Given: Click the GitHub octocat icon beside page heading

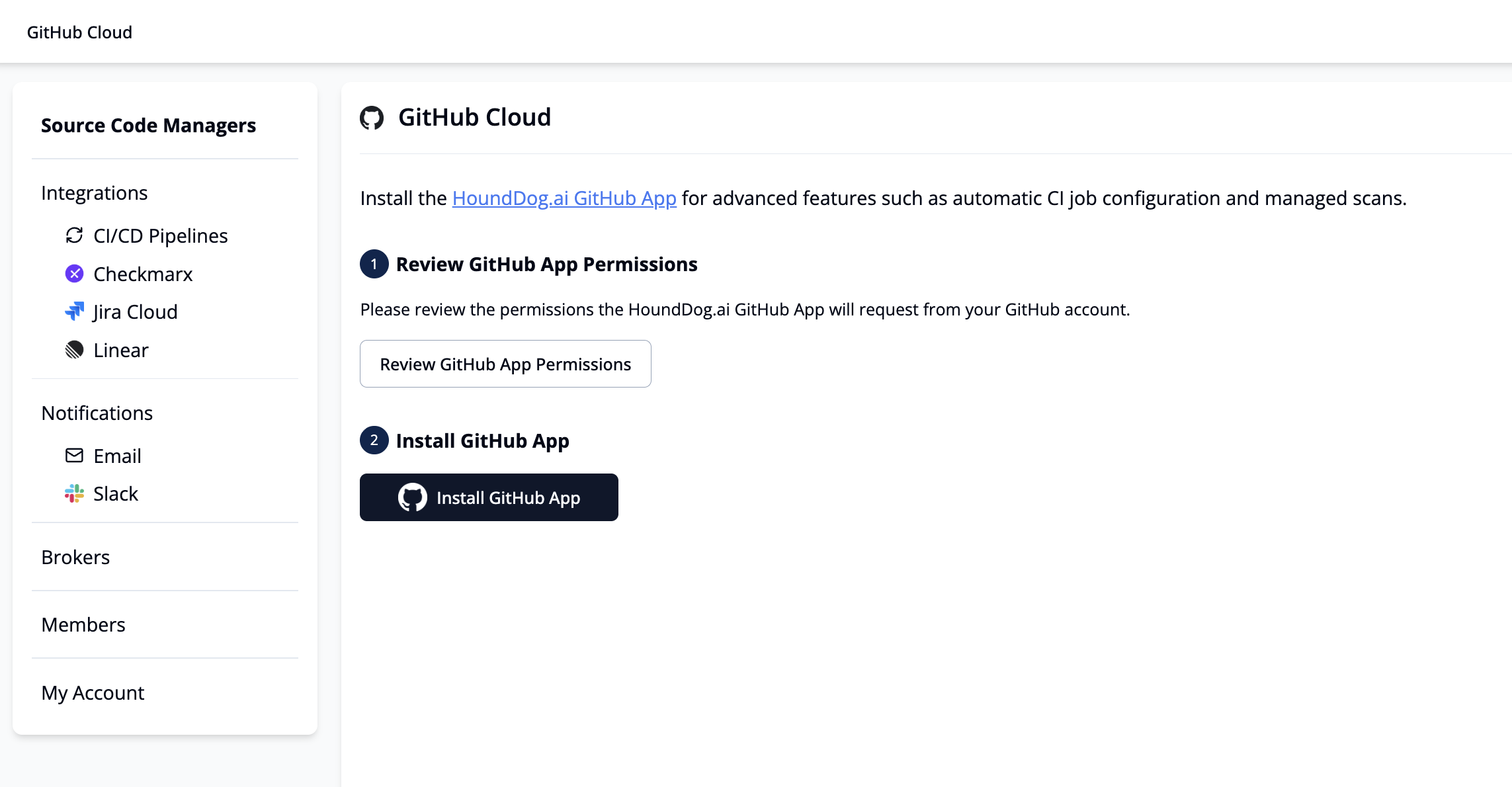Looking at the screenshot, I should point(372,118).
